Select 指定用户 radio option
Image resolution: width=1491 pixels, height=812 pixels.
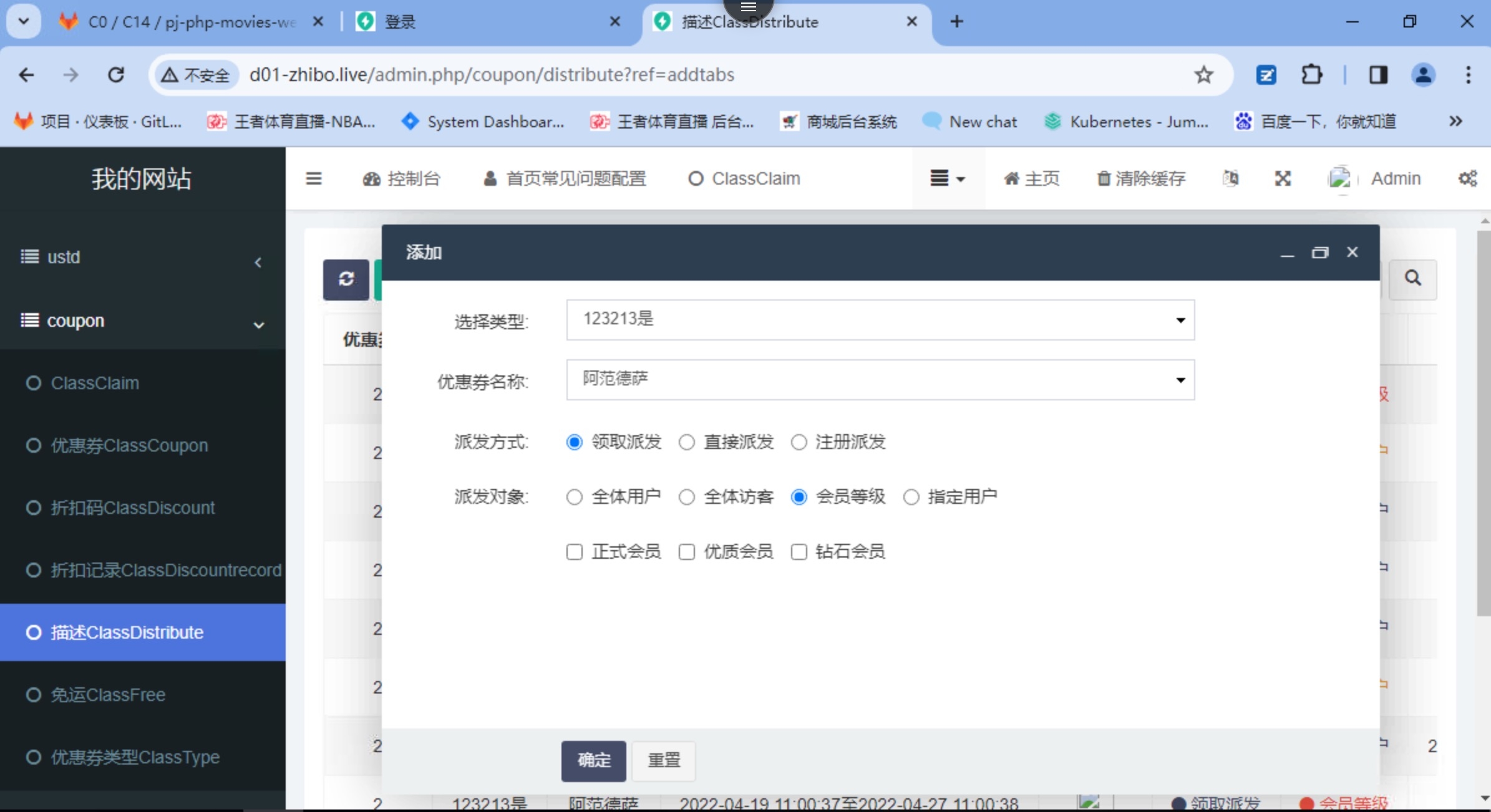tap(911, 497)
